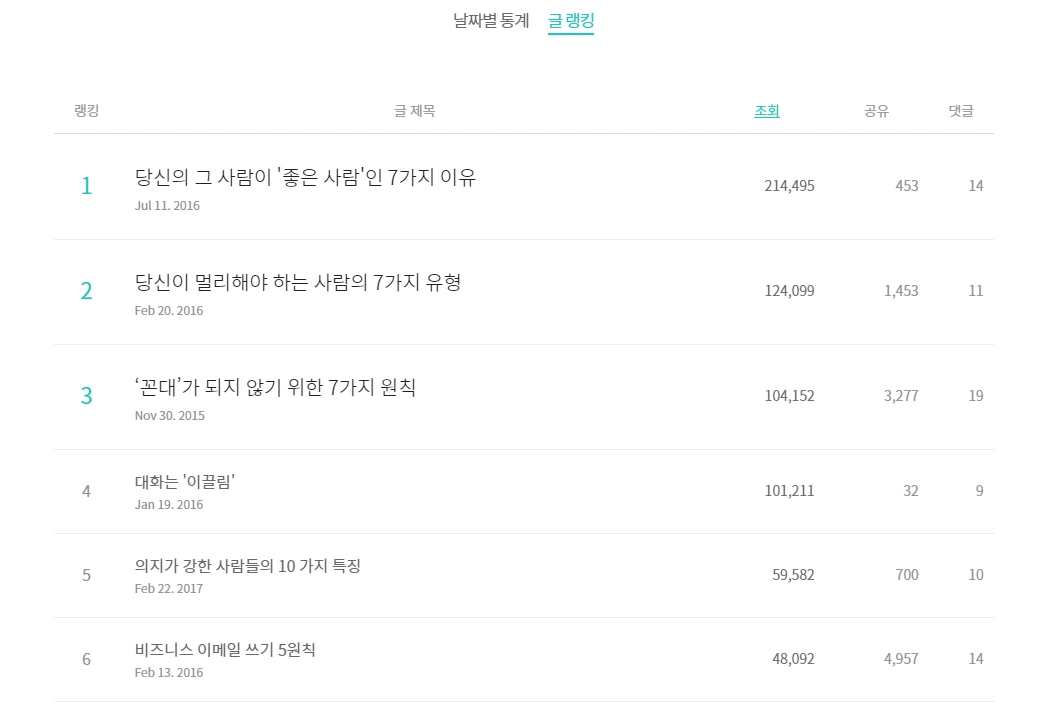Viewport: 1041px width, 715px height.
Task: Click the comment count 19
Action: [x=975, y=396]
